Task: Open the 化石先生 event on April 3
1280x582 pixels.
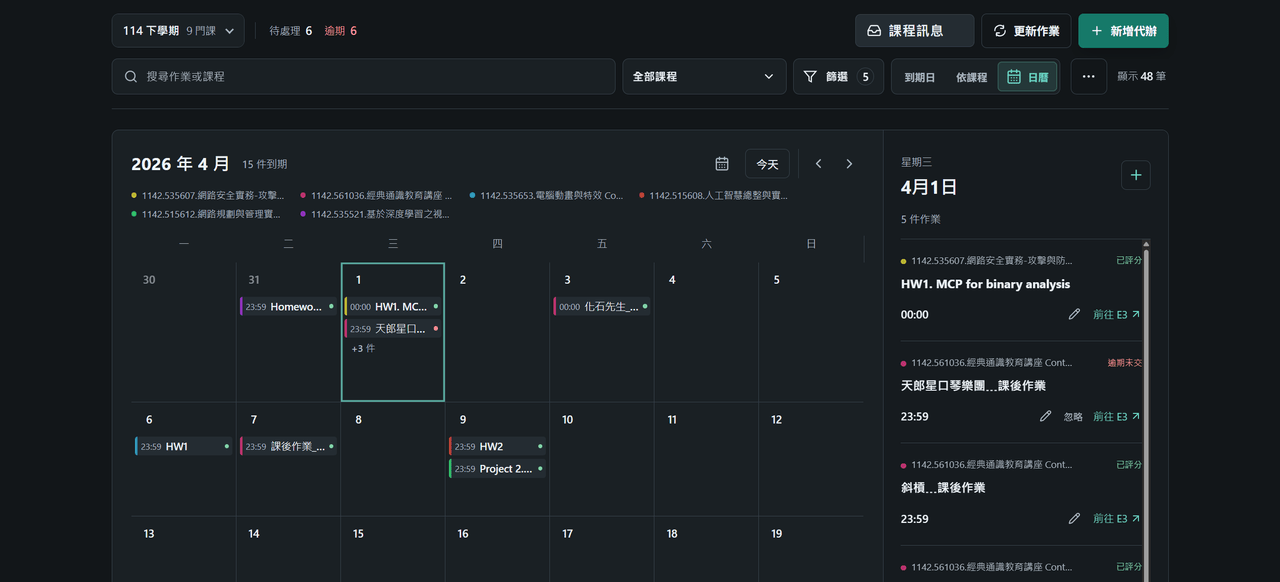Action: coord(602,307)
